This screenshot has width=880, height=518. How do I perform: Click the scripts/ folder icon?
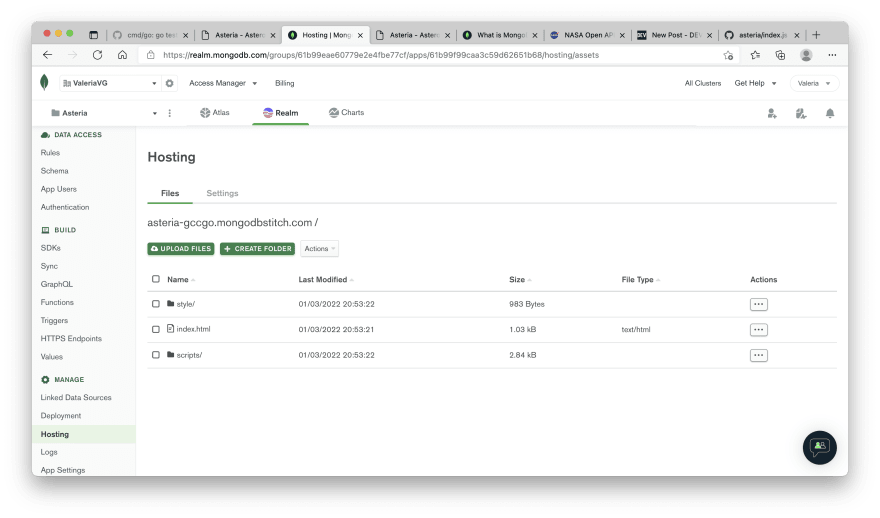click(171, 355)
